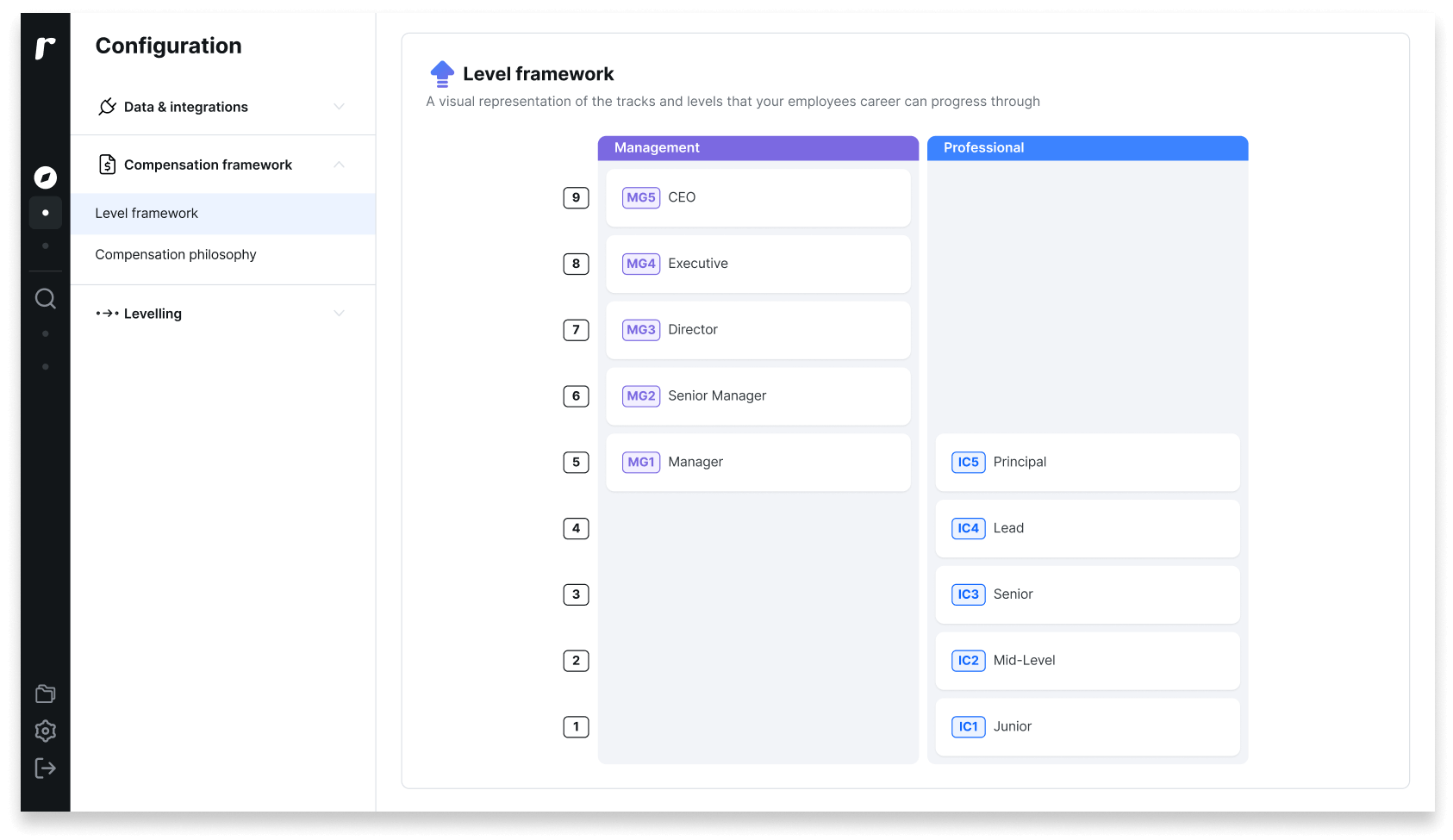This screenshot has width=1453, height=840.
Task: Select the active dot in the dark sidebar
Action: [46, 213]
